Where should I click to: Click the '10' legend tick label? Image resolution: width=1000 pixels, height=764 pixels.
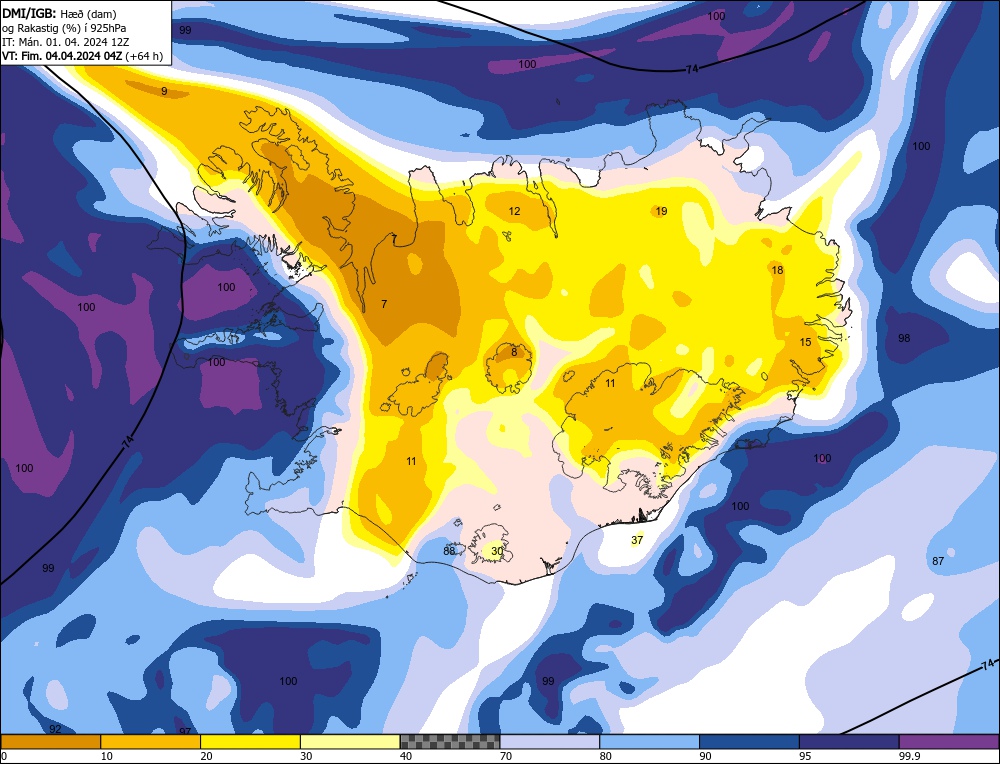click(x=107, y=757)
